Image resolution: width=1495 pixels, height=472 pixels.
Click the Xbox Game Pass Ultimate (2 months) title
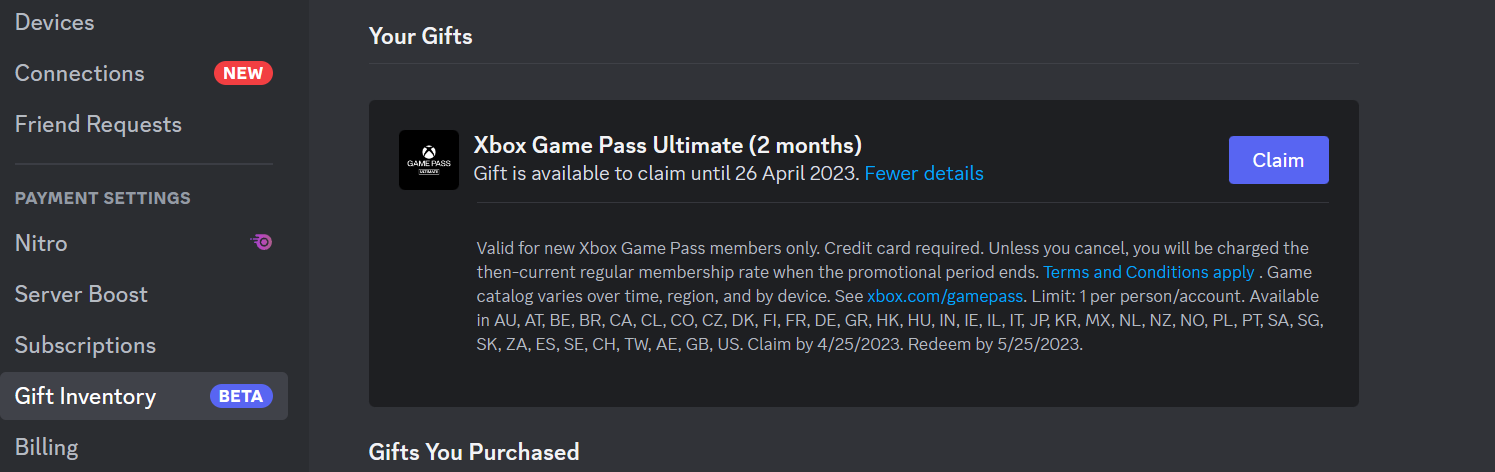pyautogui.click(x=667, y=145)
